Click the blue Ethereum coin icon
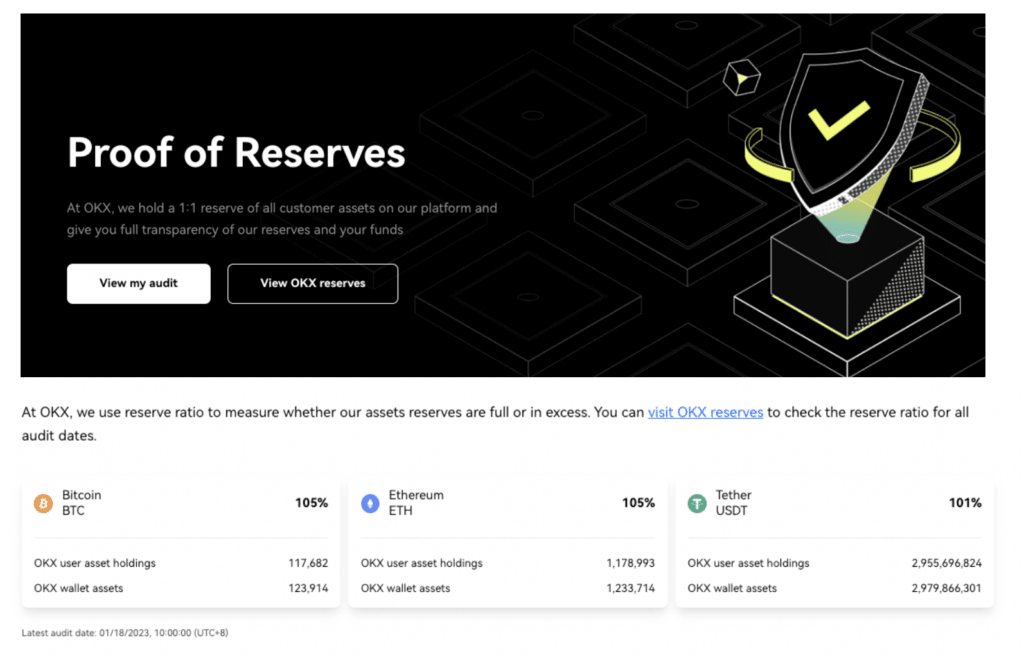The width and height of the screenshot is (1024, 667). click(370, 503)
